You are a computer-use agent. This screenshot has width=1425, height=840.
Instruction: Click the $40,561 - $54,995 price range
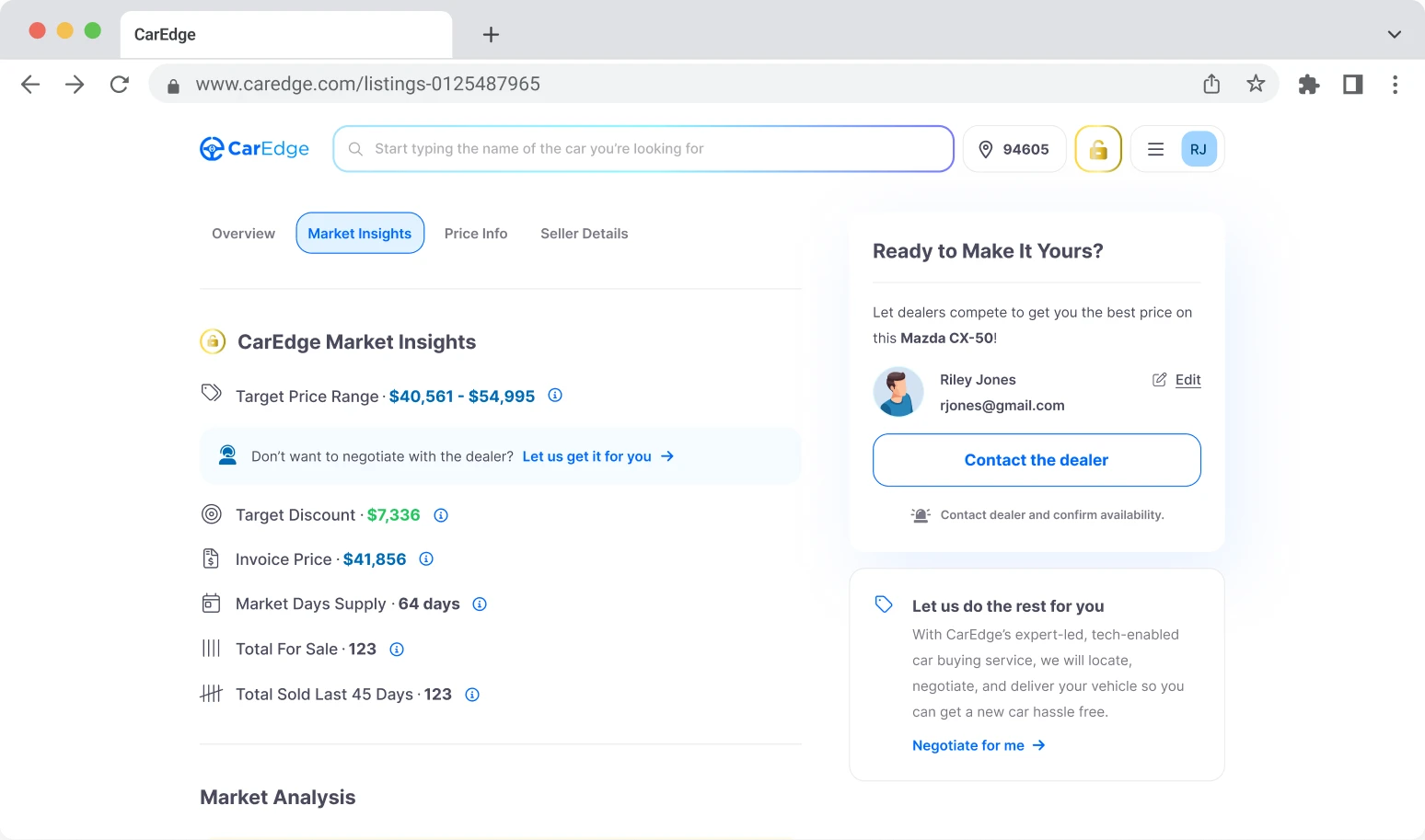[462, 397]
